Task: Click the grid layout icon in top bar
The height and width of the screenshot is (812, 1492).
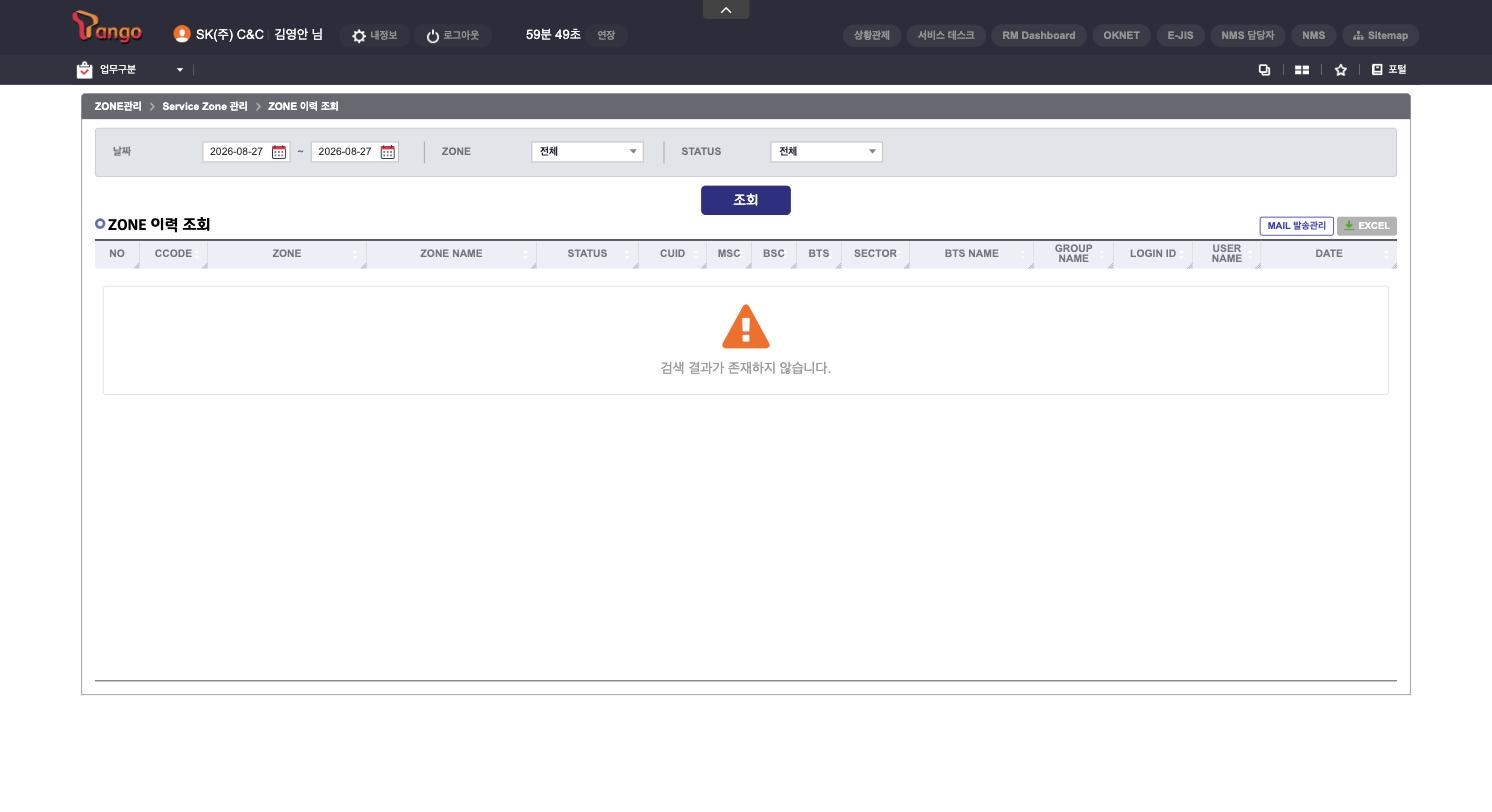Action: pos(1302,70)
